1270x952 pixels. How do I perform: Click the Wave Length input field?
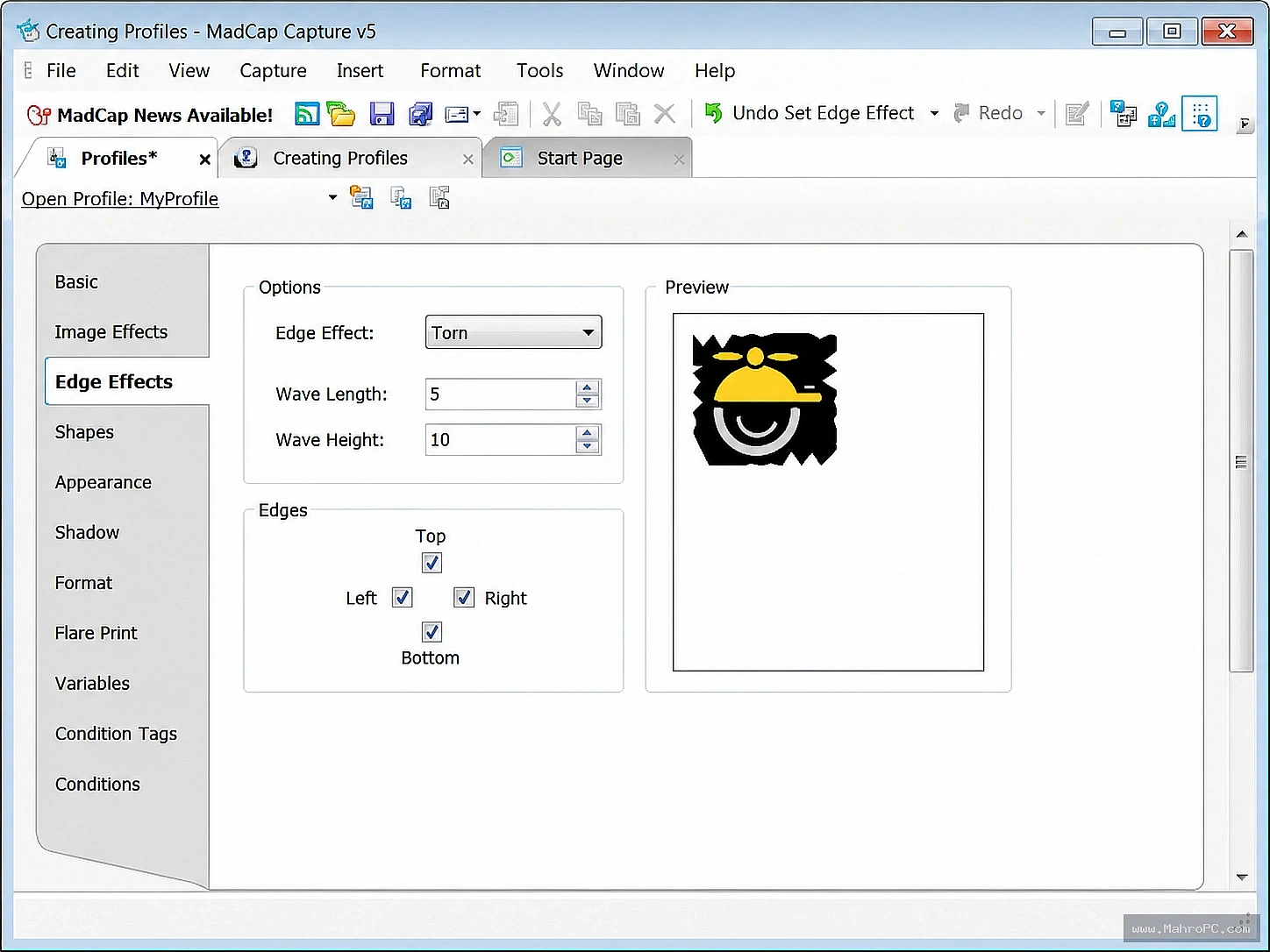point(501,394)
